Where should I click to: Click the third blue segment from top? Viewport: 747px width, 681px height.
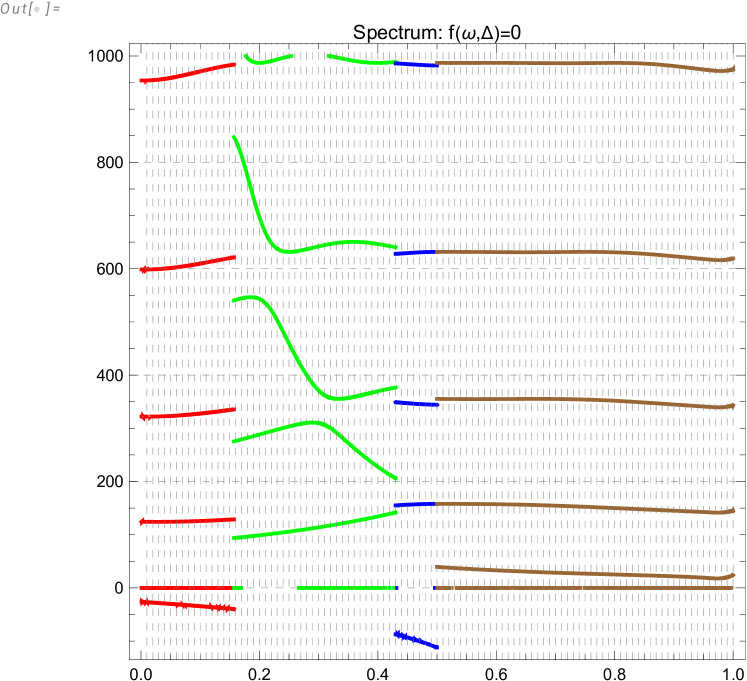tap(416, 403)
